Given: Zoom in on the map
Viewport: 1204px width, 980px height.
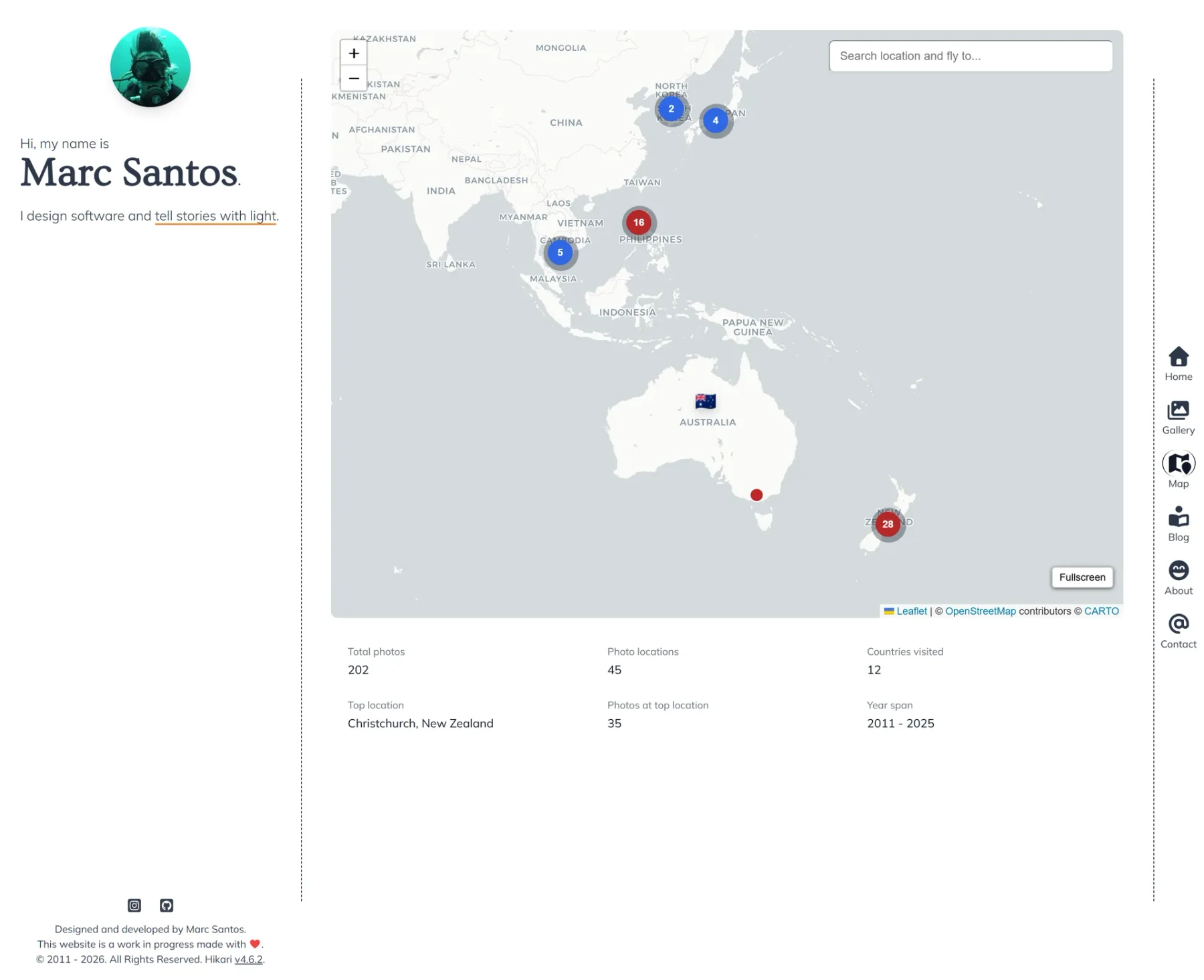Looking at the screenshot, I should (x=354, y=53).
